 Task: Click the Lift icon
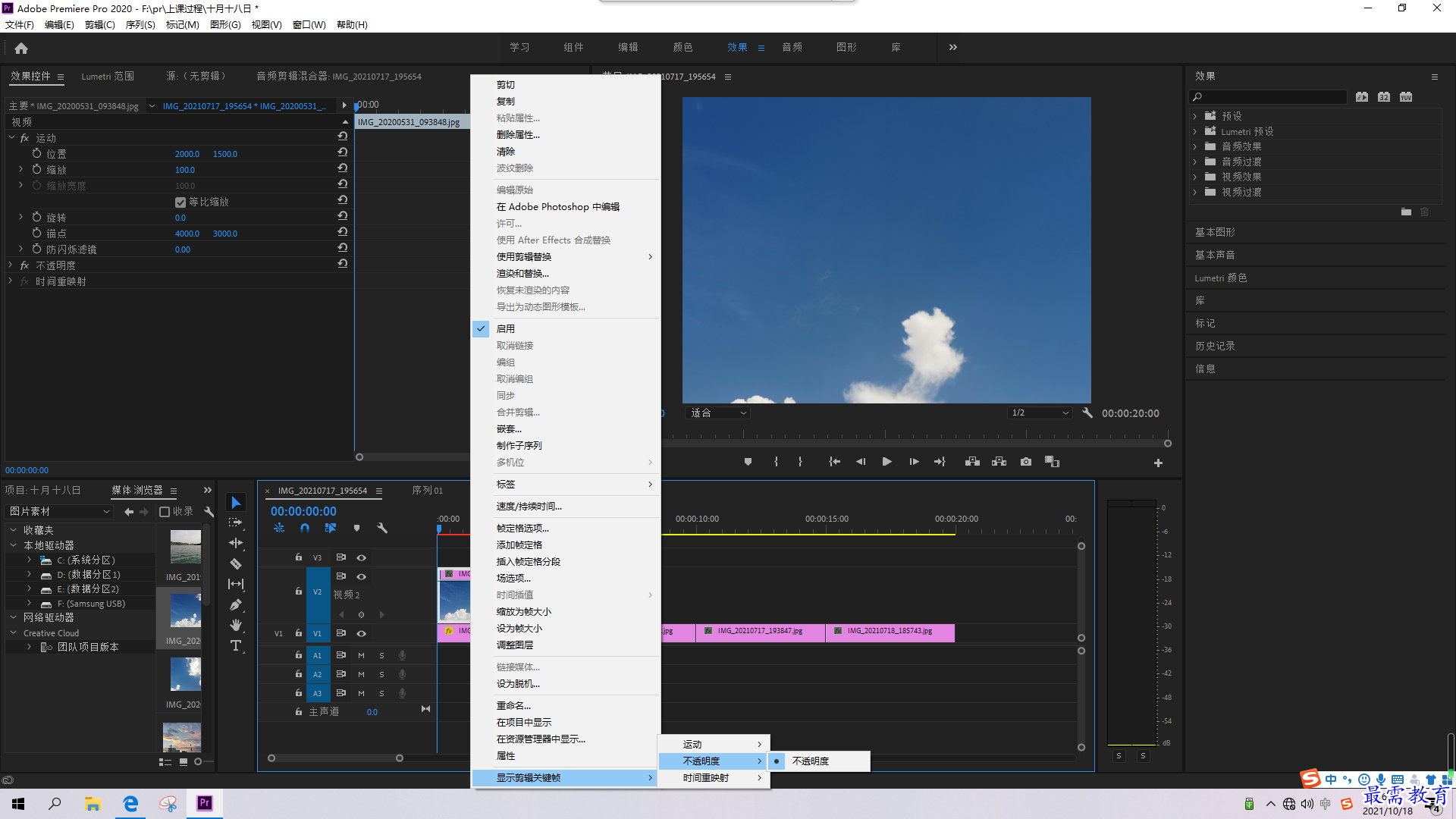point(972,462)
